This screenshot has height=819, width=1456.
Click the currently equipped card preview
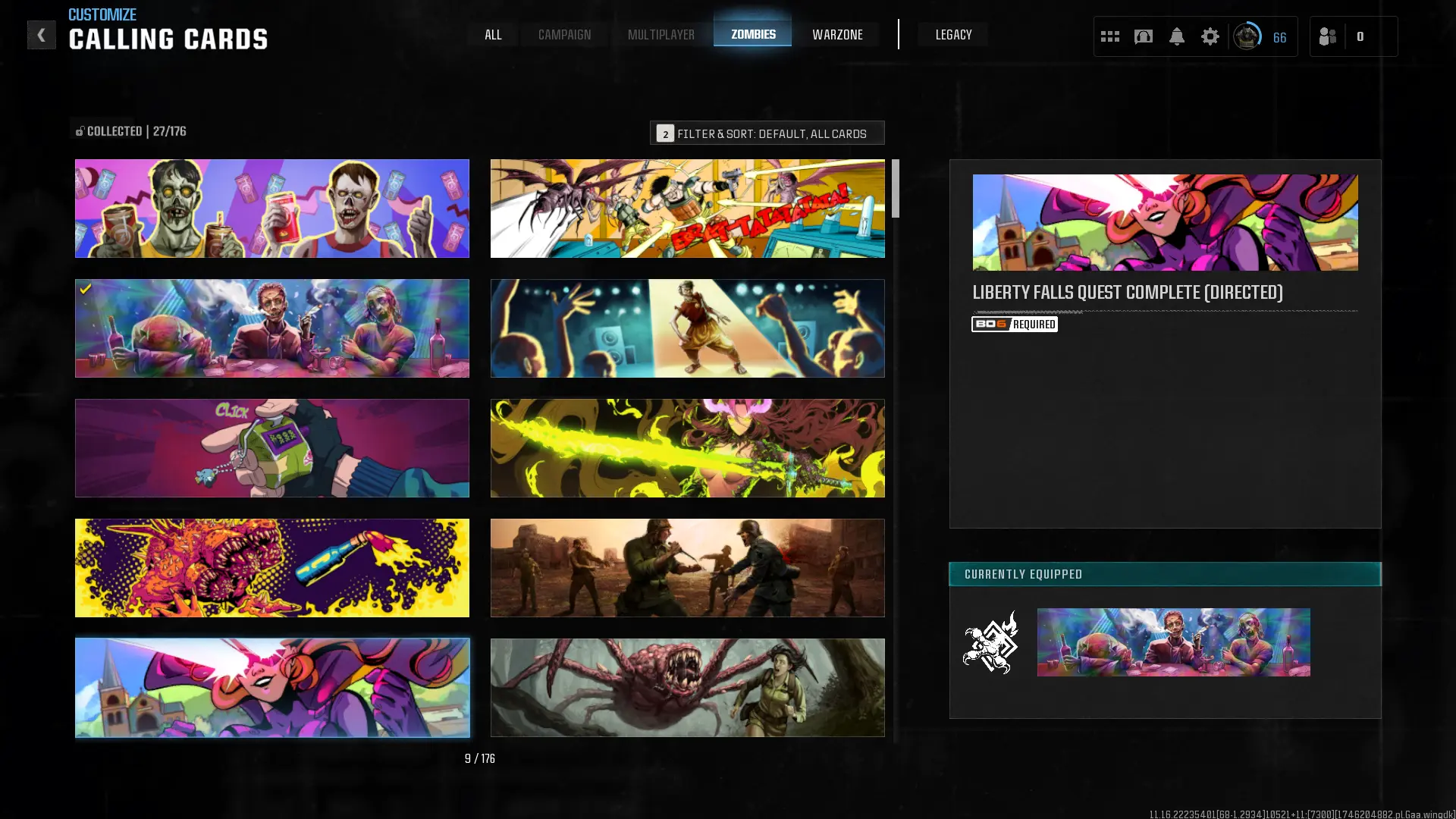coord(1173,642)
